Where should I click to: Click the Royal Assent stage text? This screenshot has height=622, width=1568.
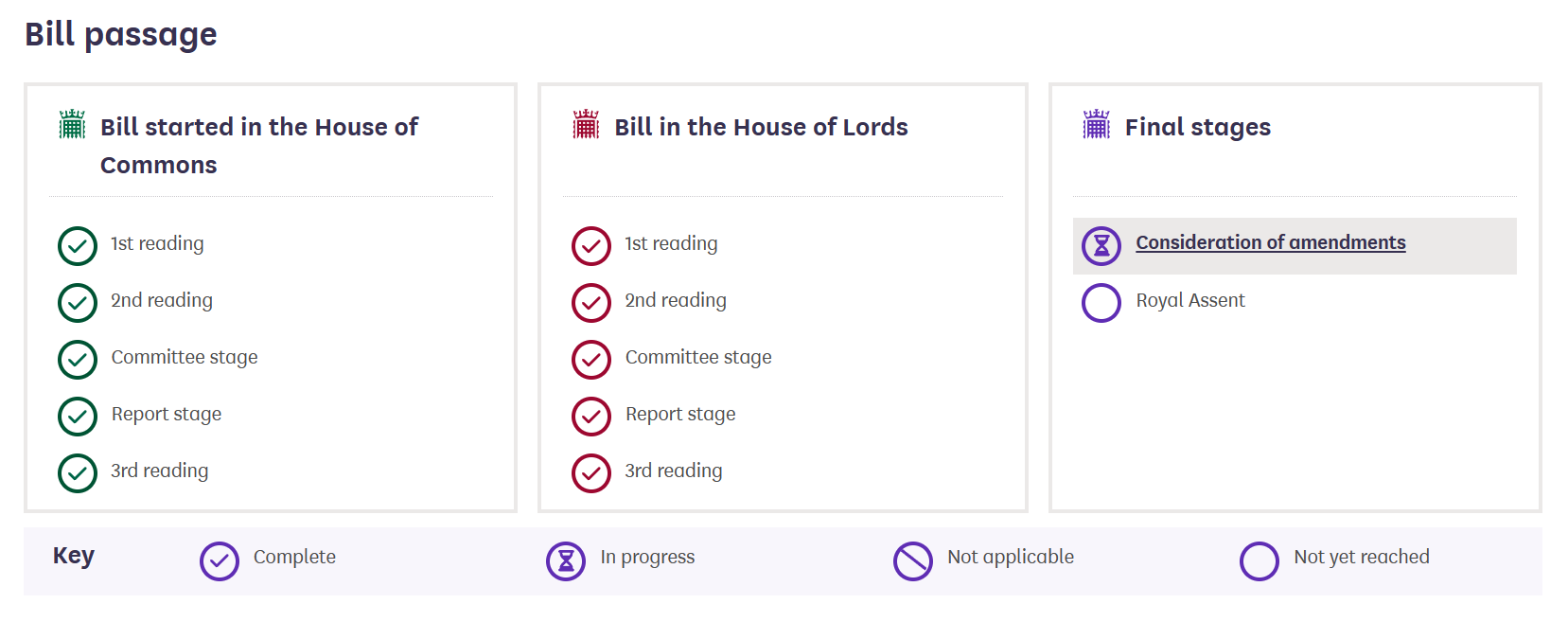coord(1189,300)
